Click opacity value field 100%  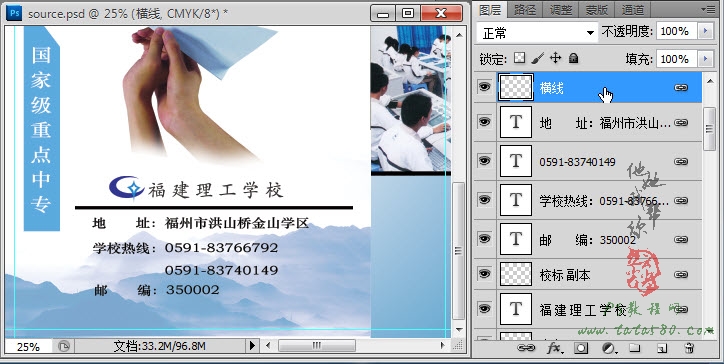coord(677,31)
